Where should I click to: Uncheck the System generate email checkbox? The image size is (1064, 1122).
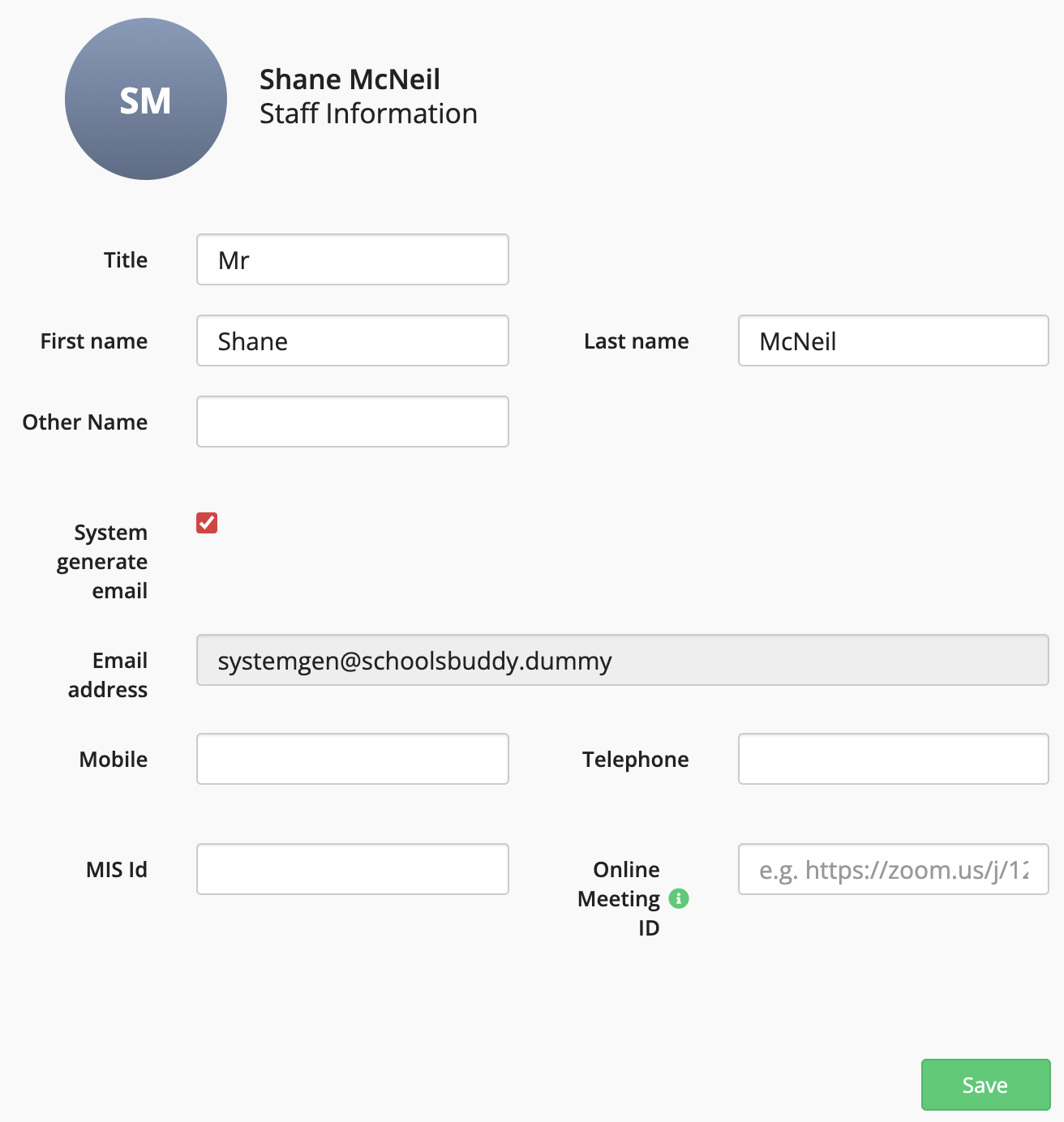pyautogui.click(x=207, y=523)
